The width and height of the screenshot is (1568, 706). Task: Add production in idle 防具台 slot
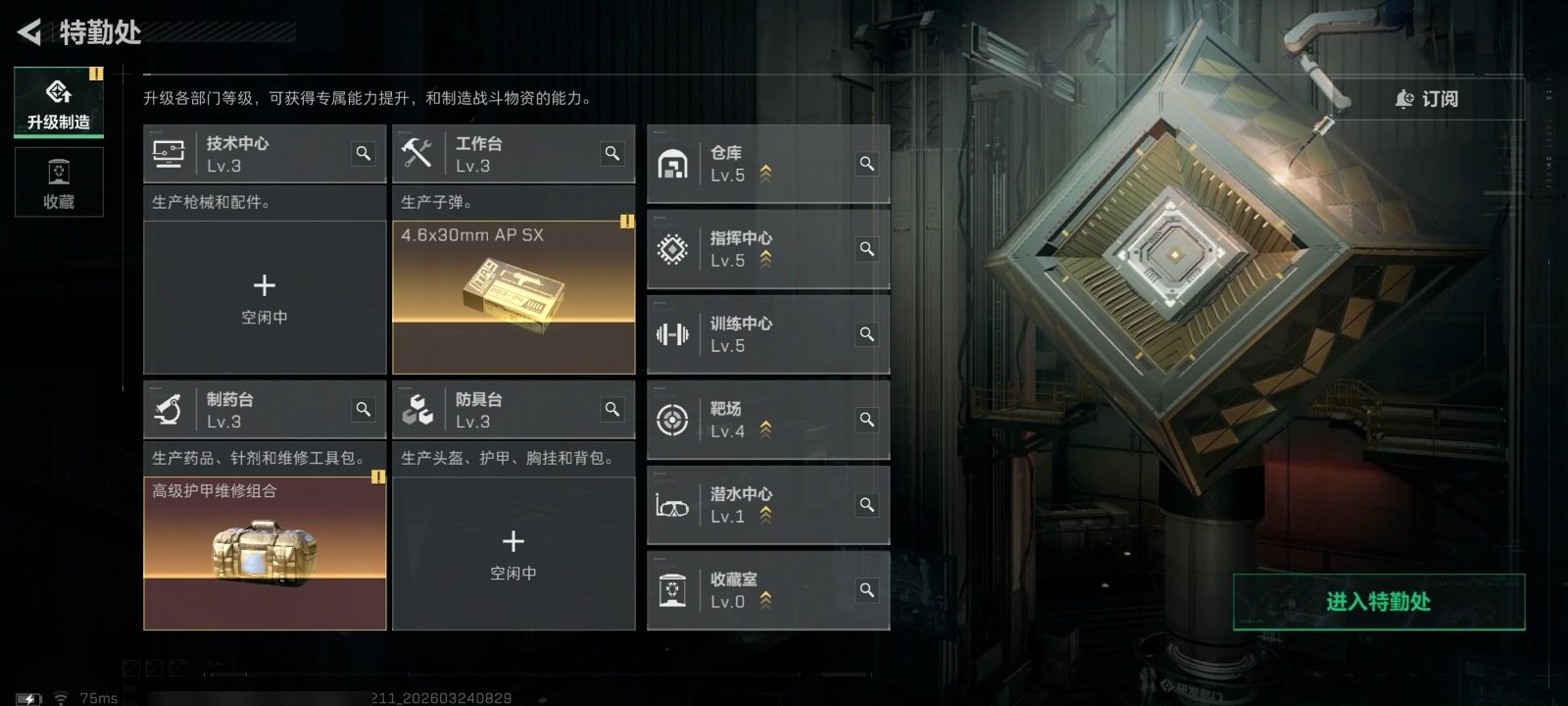(514, 553)
